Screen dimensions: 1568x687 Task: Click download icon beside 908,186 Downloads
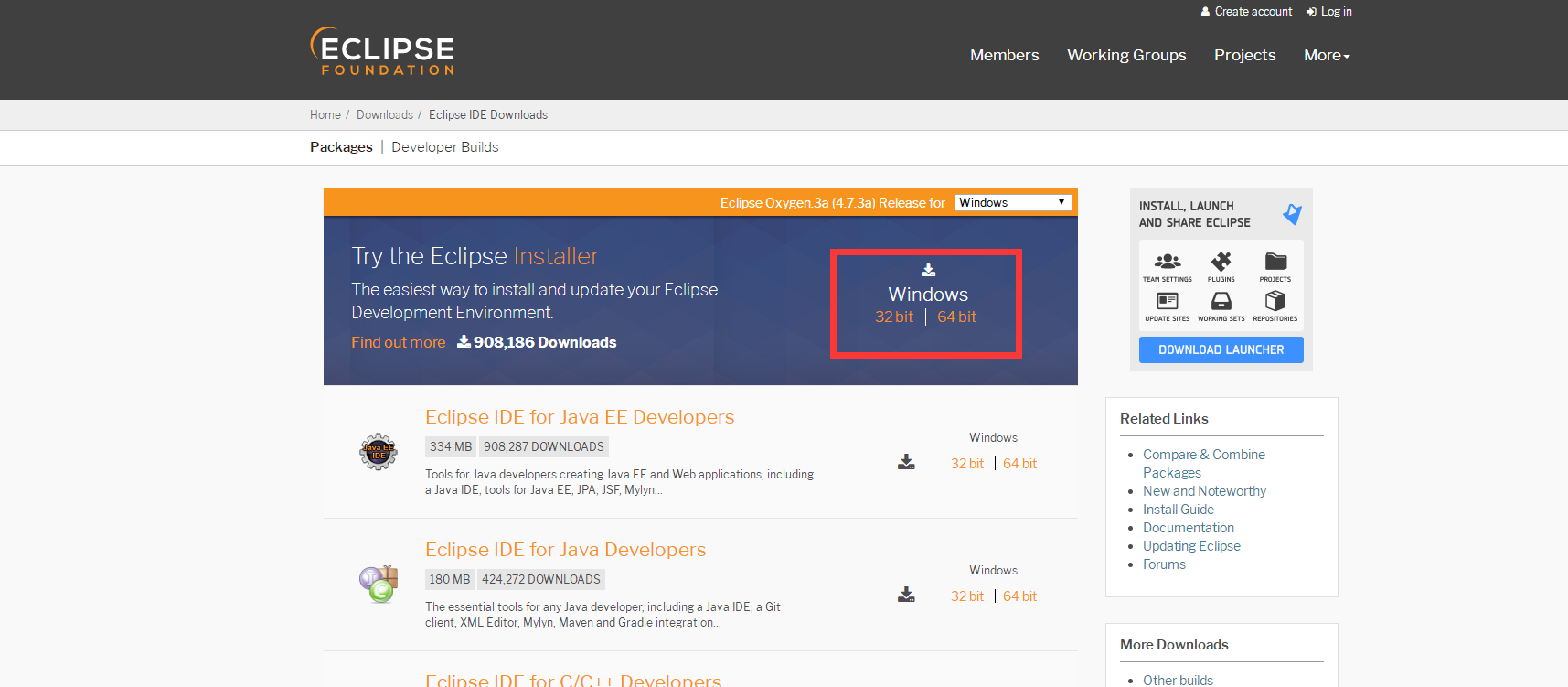pos(464,341)
